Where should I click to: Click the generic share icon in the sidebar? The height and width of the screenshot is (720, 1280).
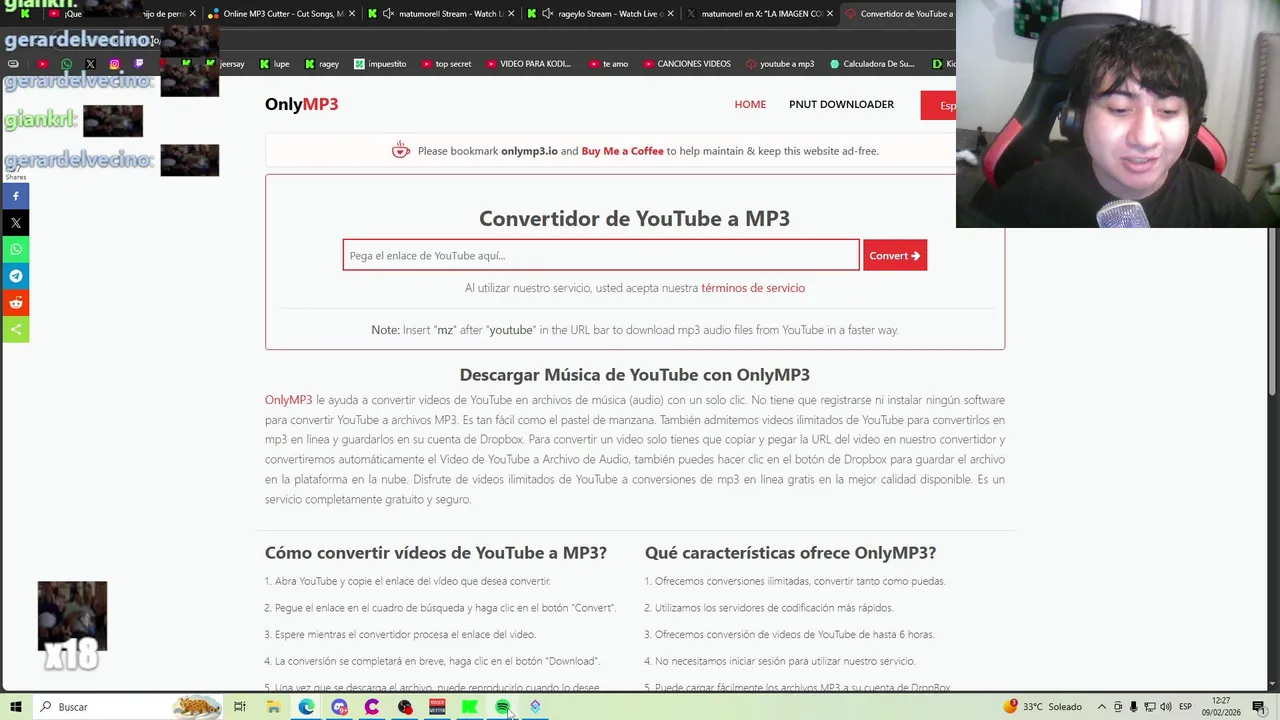[x=15, y=329]
